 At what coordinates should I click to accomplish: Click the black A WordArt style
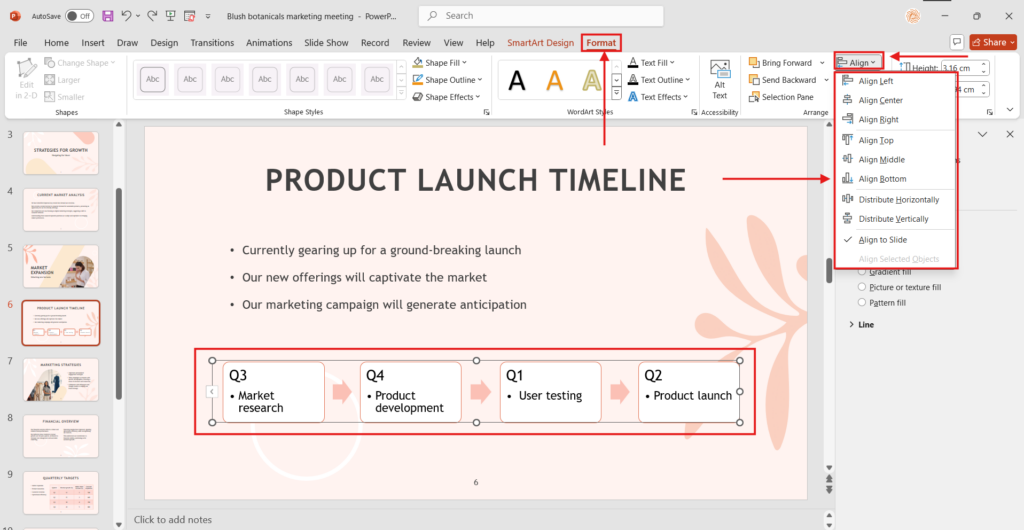pyautogui.click(x=517, y=81)
